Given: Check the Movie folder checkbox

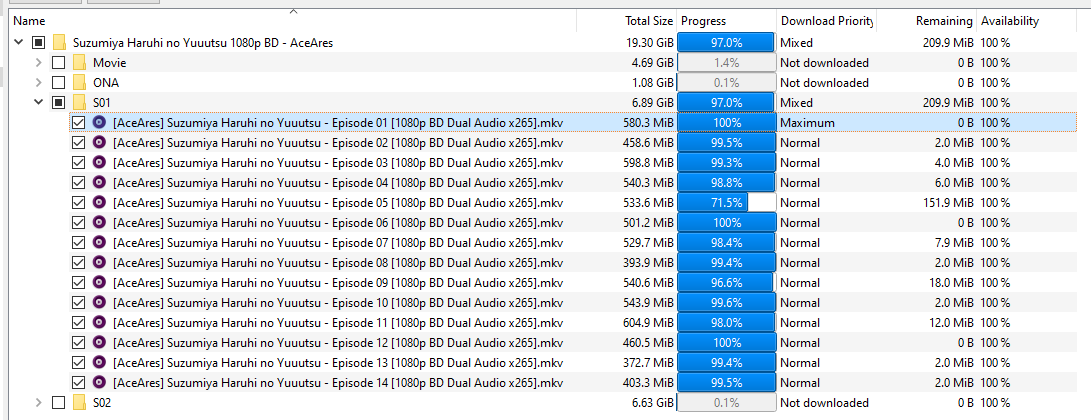Looking at the screenshot, I should 58,63.
